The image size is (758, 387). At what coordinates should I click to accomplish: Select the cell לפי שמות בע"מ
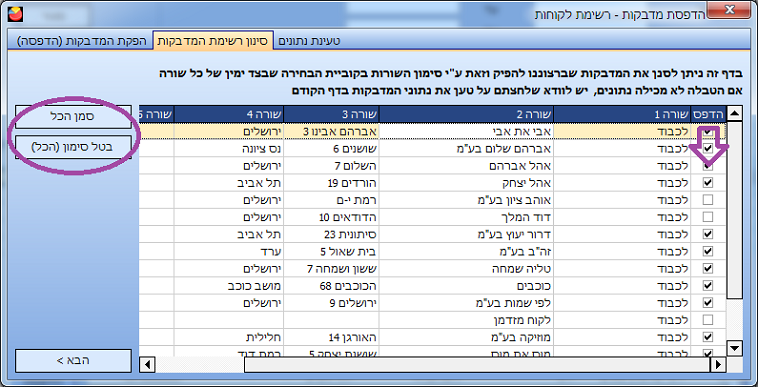(x=466, y=303)
